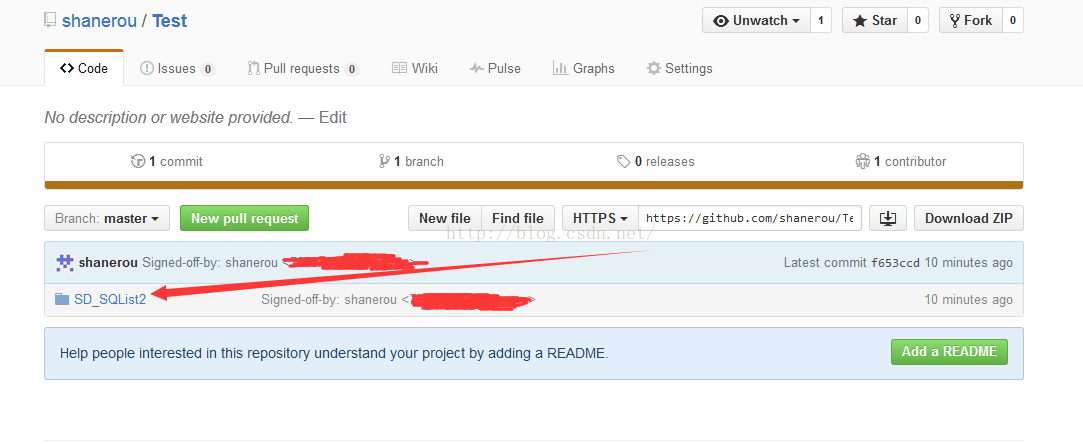Image resolution: width=1083 pixels, height=444 pixels.
Task: Click Add a README
Action: coord(949,351)
